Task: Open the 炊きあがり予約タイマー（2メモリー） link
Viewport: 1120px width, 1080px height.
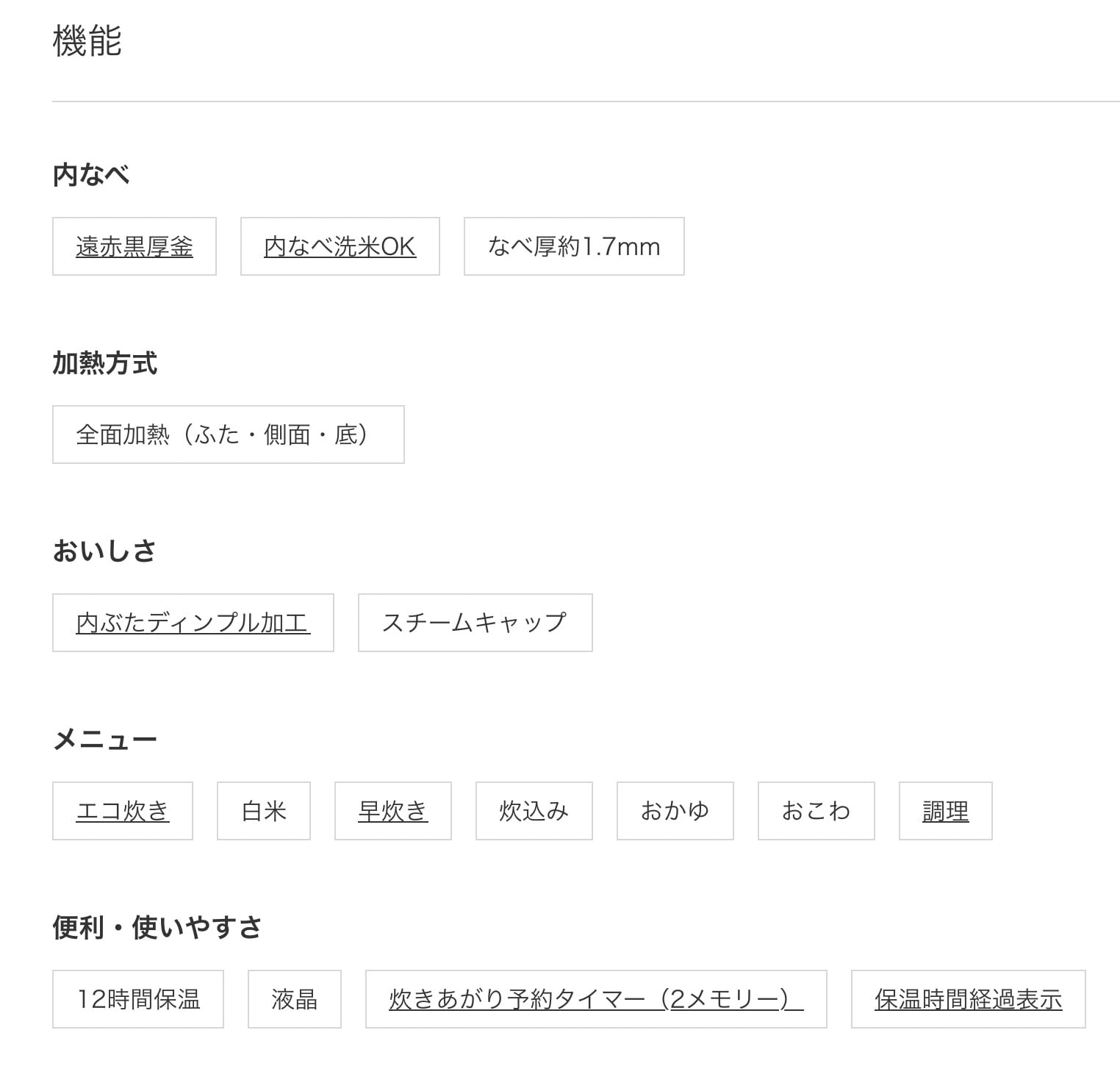Action: tap(596, 1000)
